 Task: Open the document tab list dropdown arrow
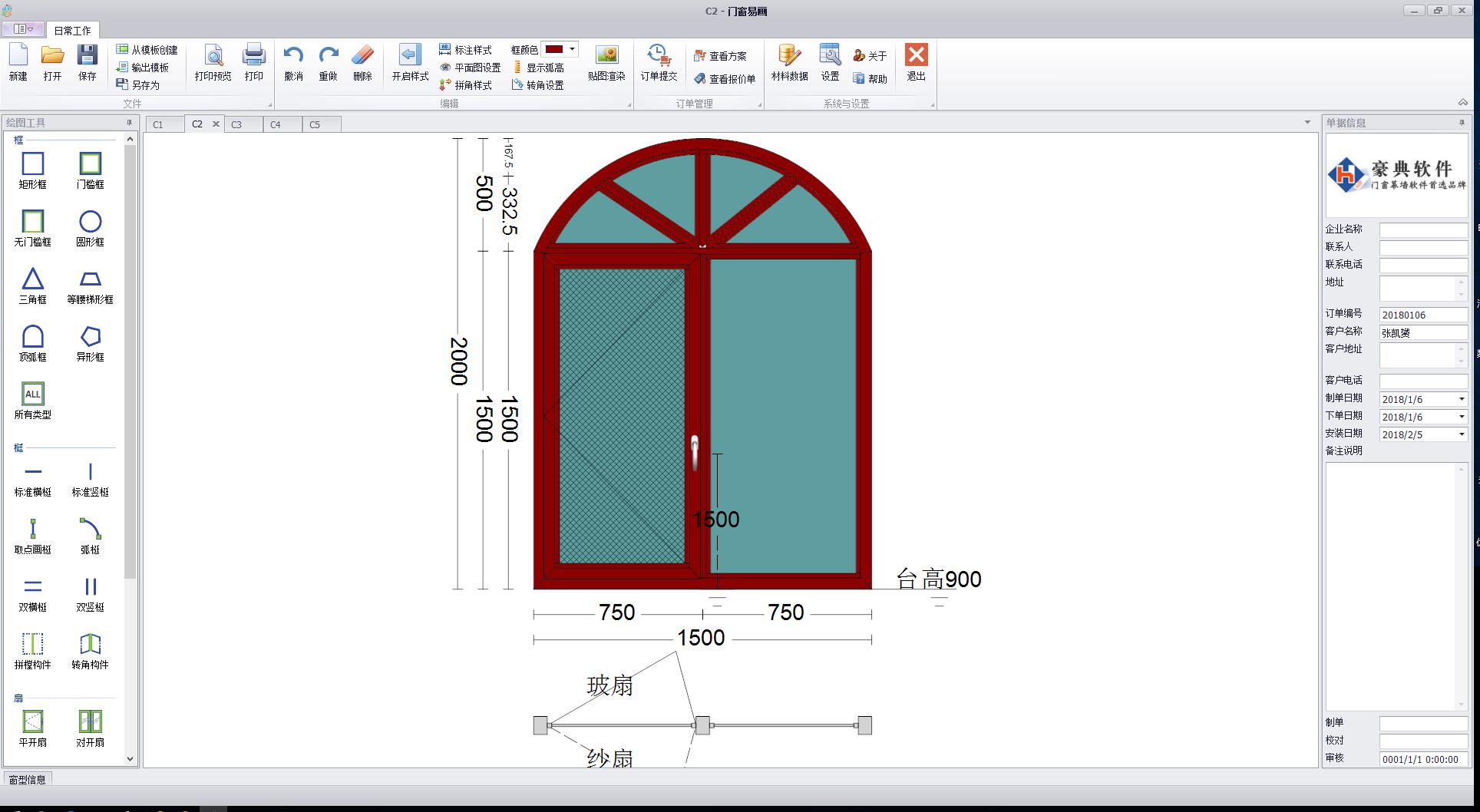[x=1307, y=123]
